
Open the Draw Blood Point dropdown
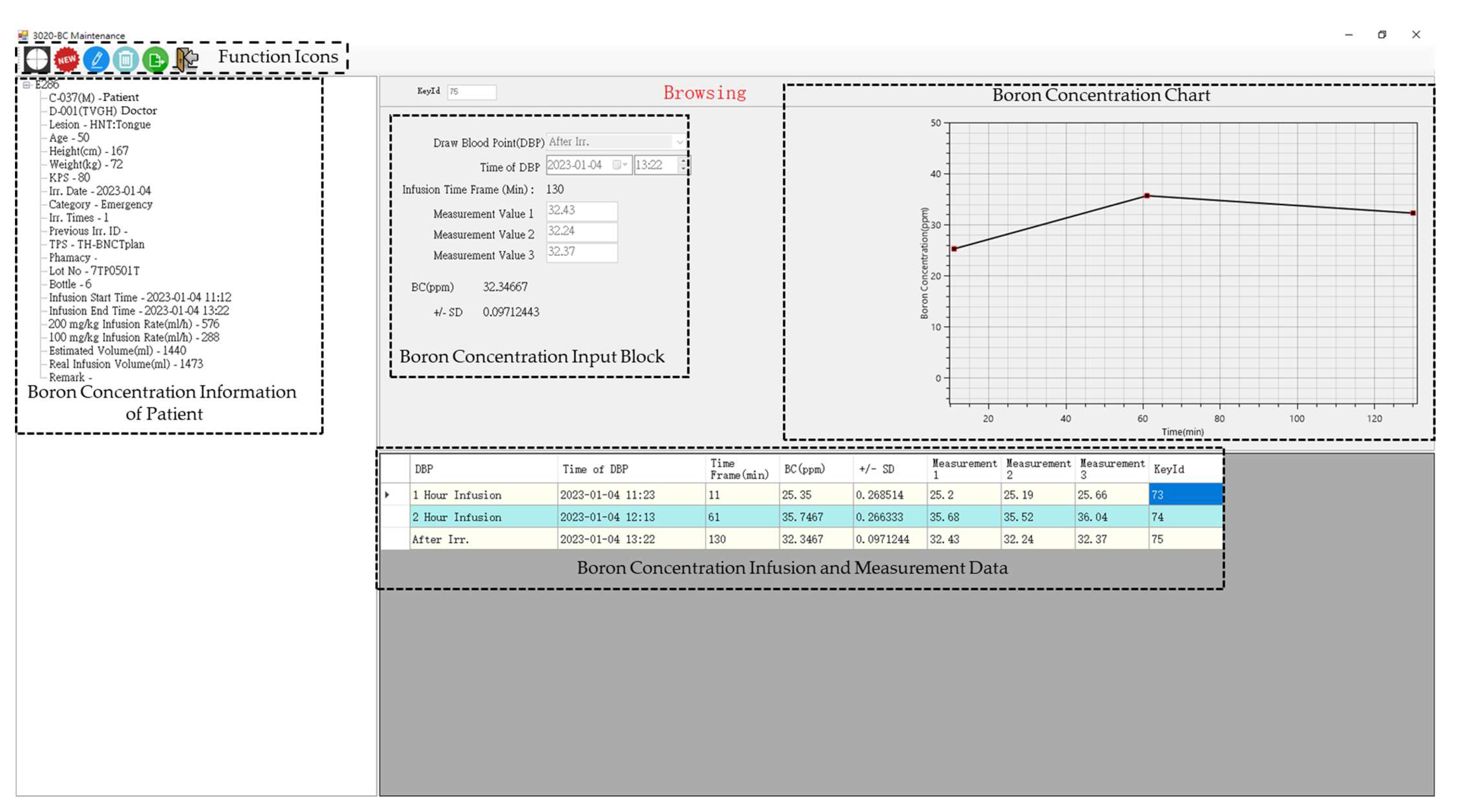pos(679,141)
